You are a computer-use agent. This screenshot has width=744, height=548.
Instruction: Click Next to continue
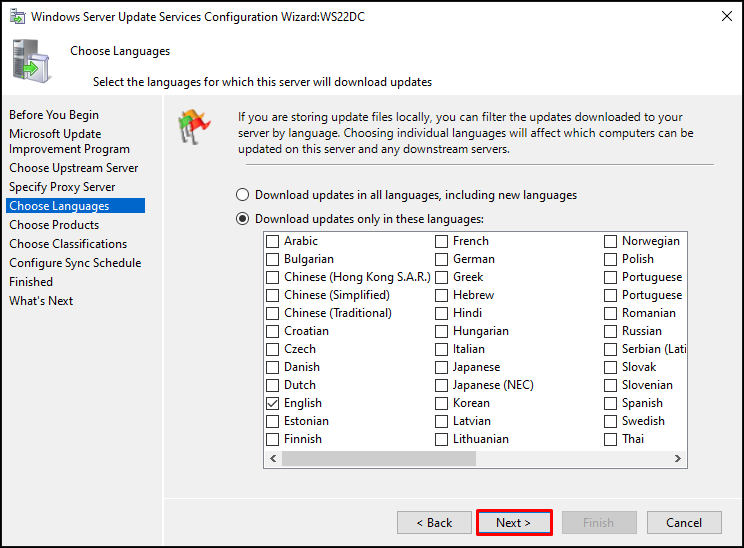[514, 523]
